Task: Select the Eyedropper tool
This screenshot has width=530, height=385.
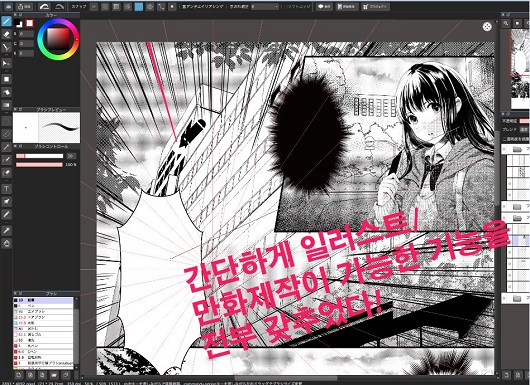Action: point(6,231)
